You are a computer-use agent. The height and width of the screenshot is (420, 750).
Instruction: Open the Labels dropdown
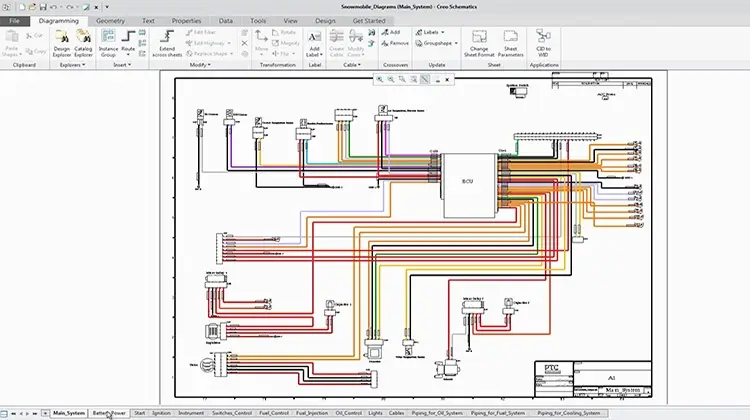(430, 33)
